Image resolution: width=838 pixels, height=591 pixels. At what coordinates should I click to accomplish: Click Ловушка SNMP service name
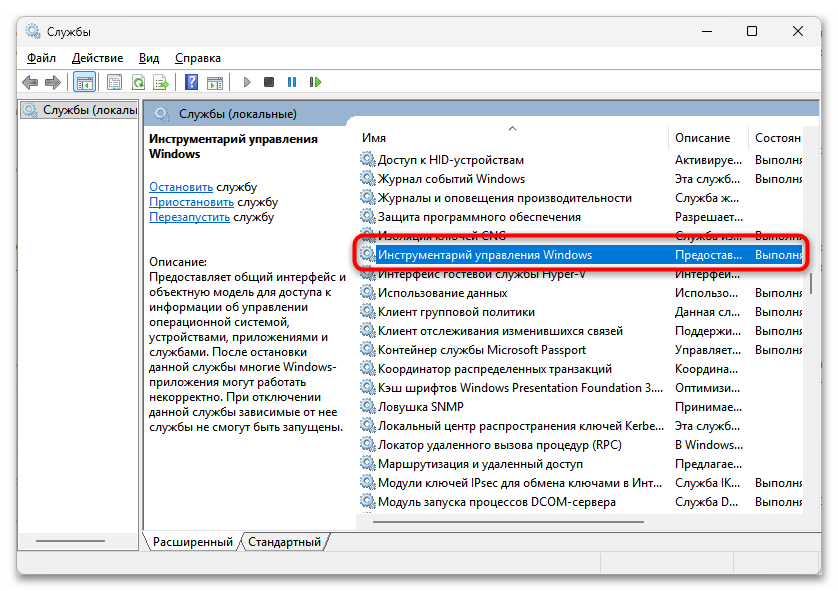tap(421, 407)
